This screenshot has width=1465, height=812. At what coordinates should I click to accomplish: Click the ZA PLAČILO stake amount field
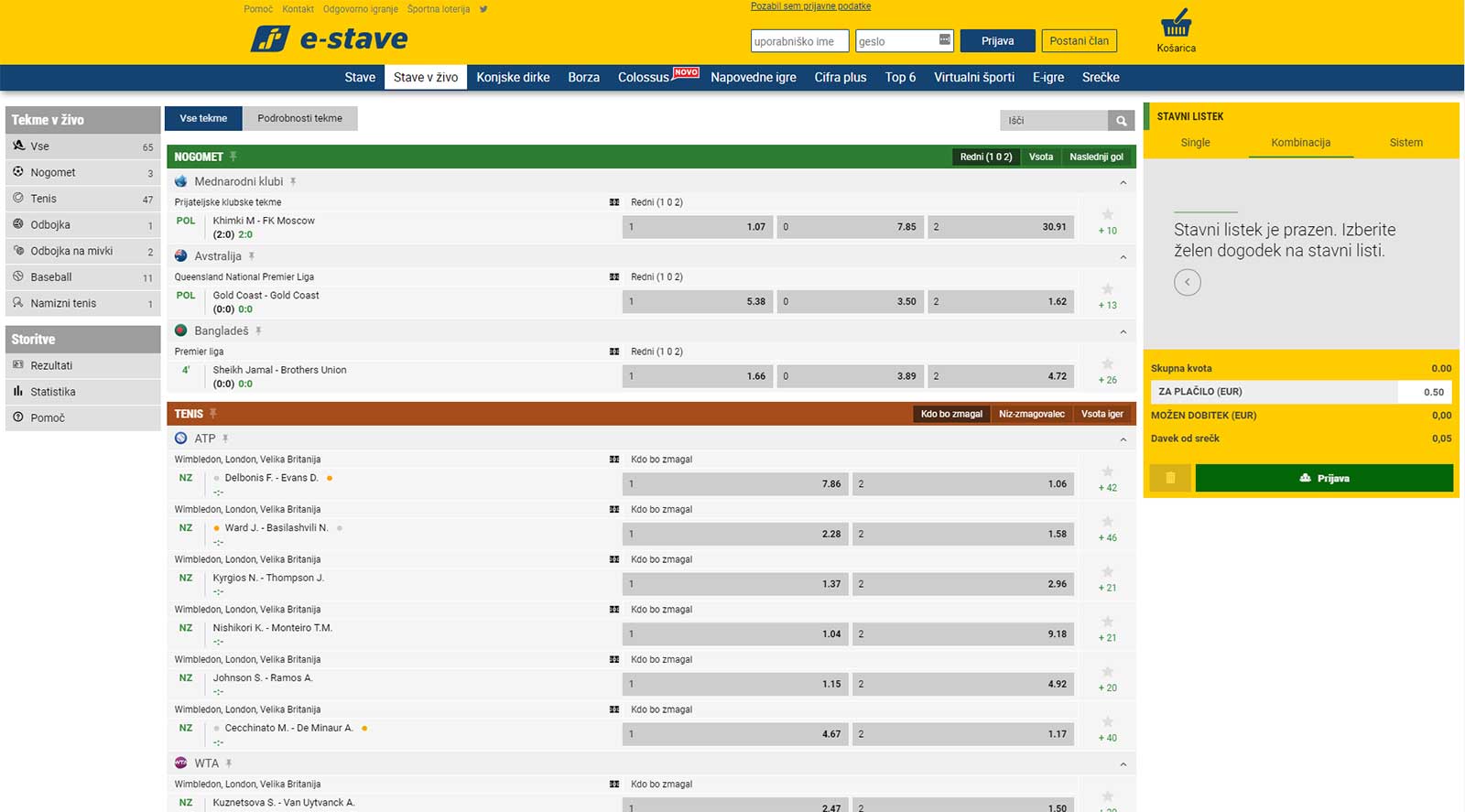[1424, 392]
